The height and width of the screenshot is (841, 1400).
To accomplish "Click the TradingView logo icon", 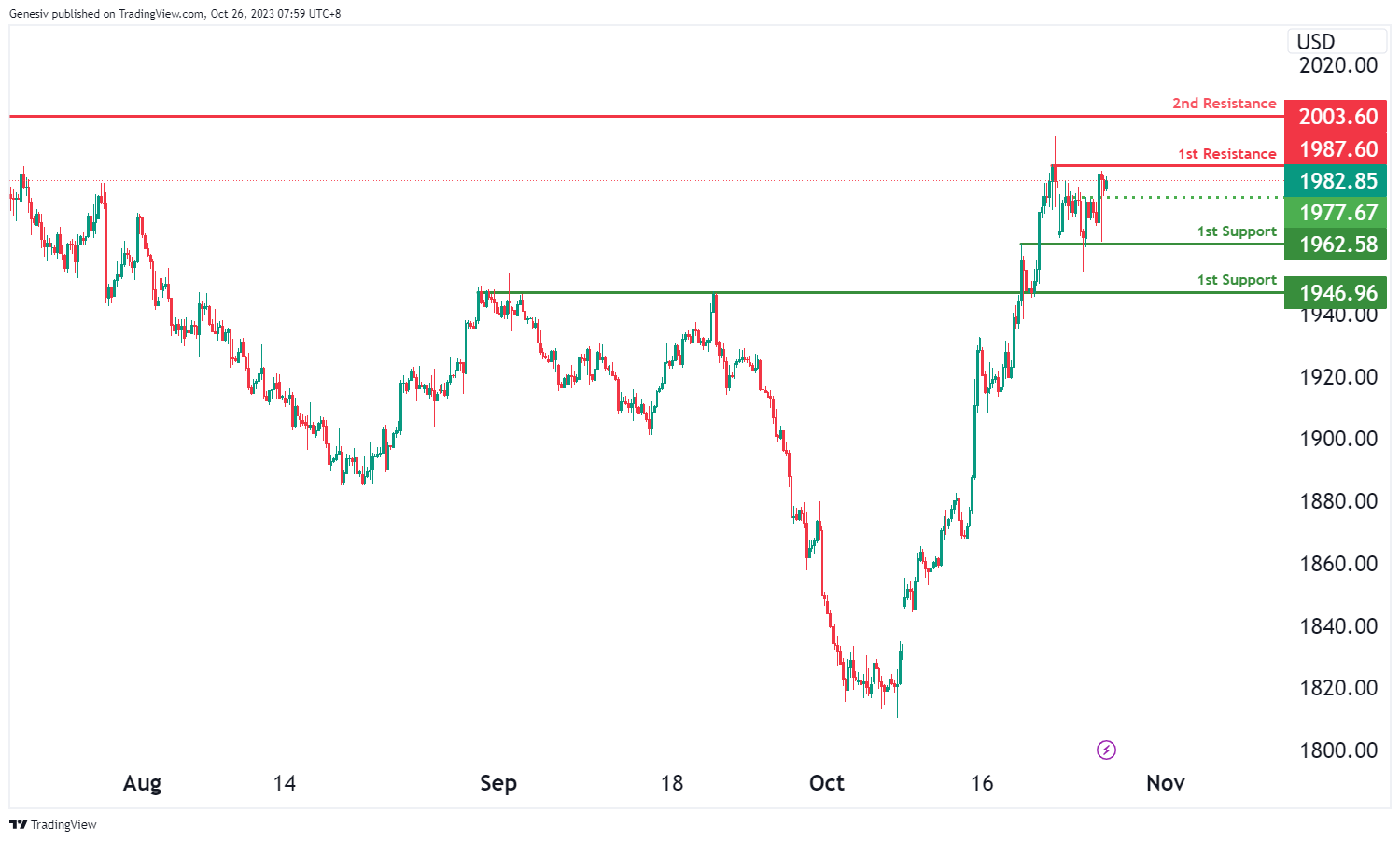I will click(x=18, y=824).
